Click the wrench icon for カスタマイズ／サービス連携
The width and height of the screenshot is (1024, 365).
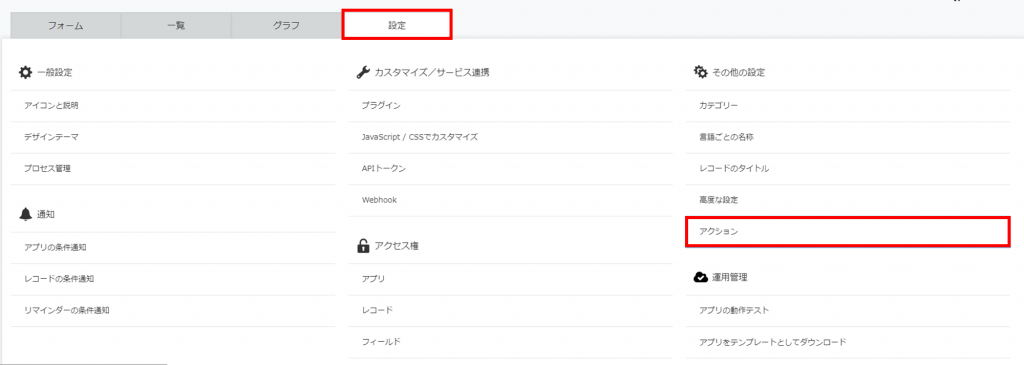coord(363,72)
